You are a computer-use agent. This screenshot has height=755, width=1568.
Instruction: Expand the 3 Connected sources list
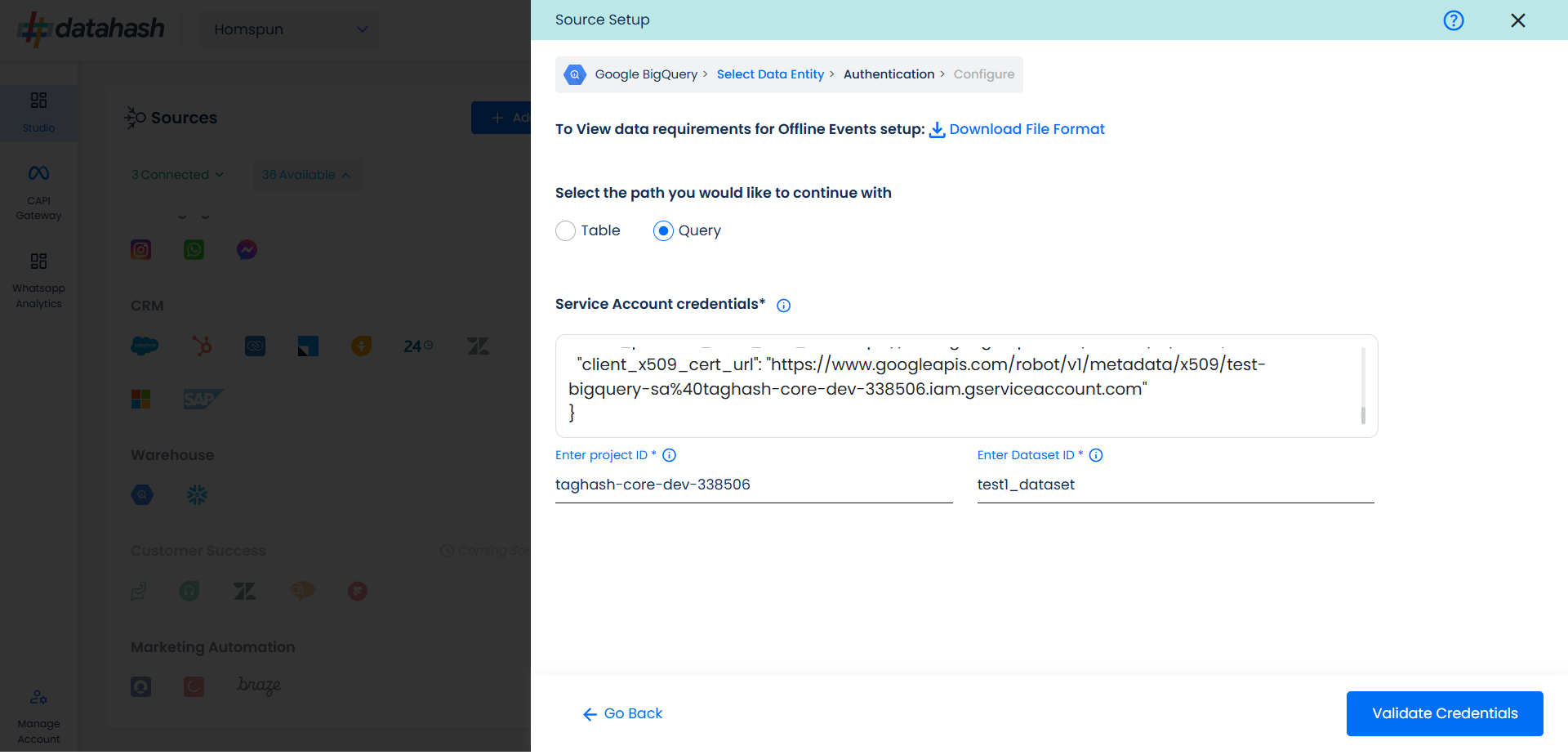[x=177, y=175]
